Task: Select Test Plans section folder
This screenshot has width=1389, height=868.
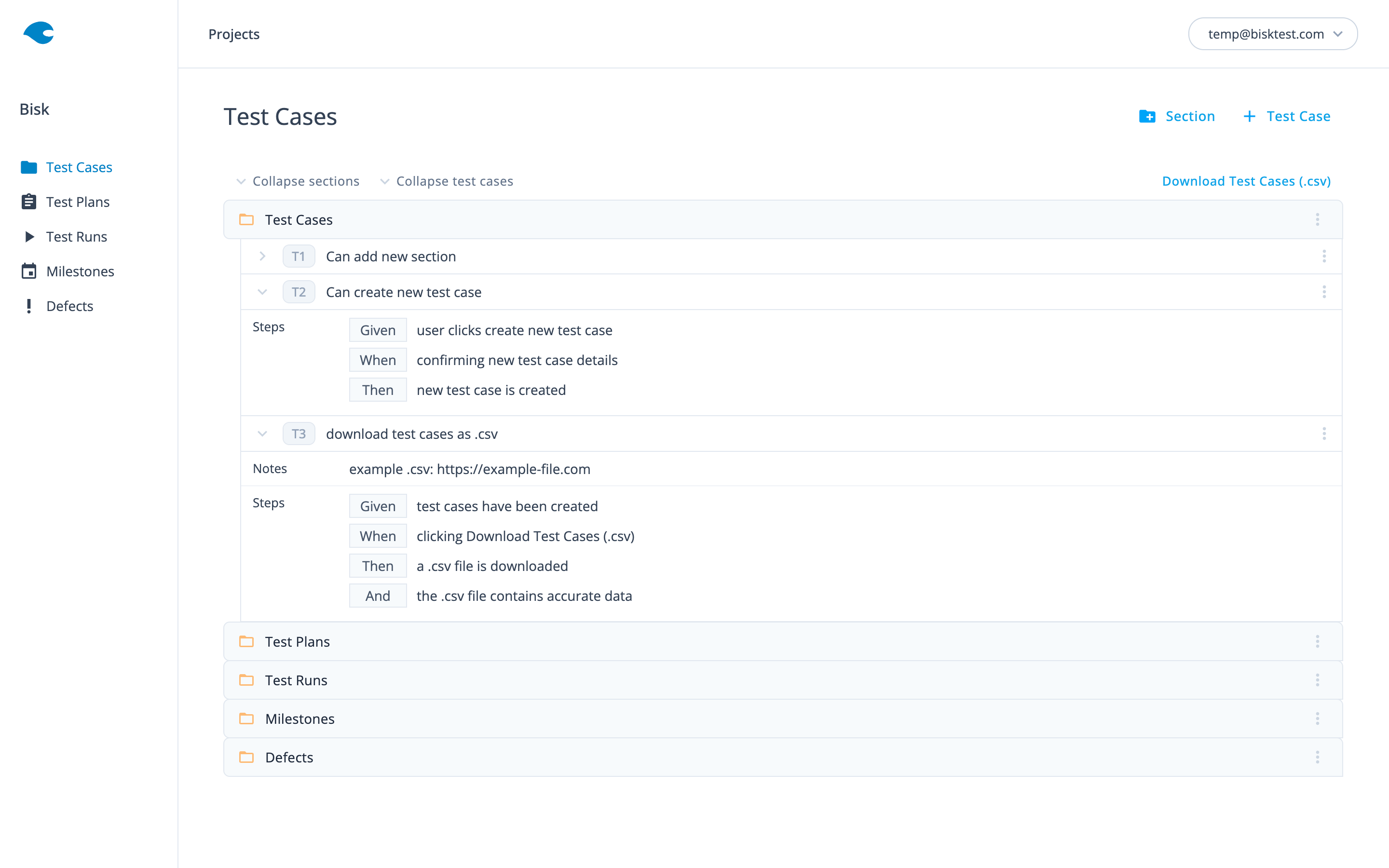Action: 297,642
